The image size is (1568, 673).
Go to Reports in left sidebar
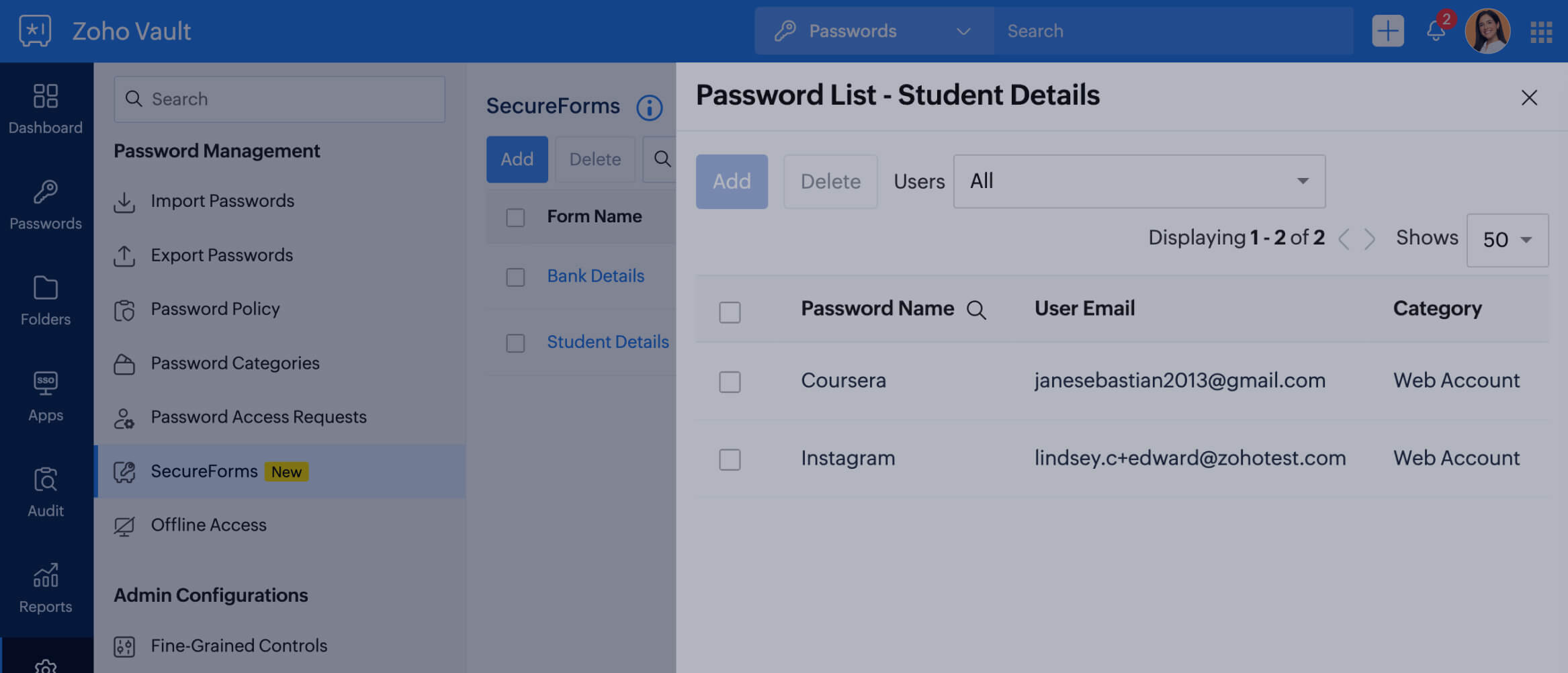coord(46,588)
